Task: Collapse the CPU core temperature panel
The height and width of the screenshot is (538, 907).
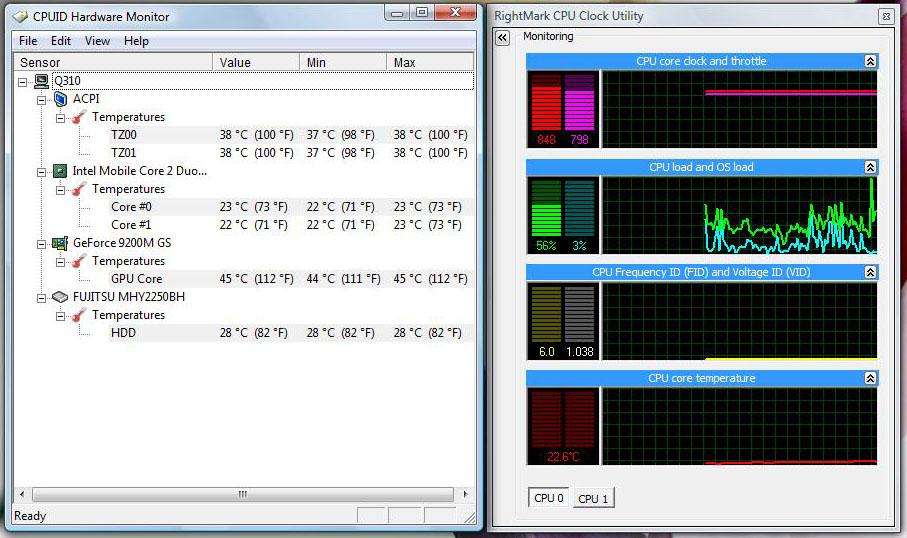Action: point(870,378)
